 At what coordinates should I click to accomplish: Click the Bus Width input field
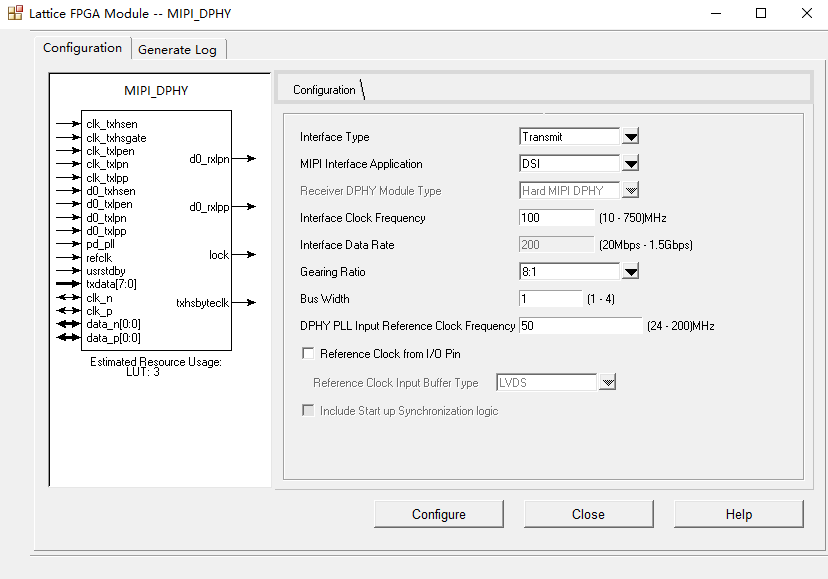(550, 297)
